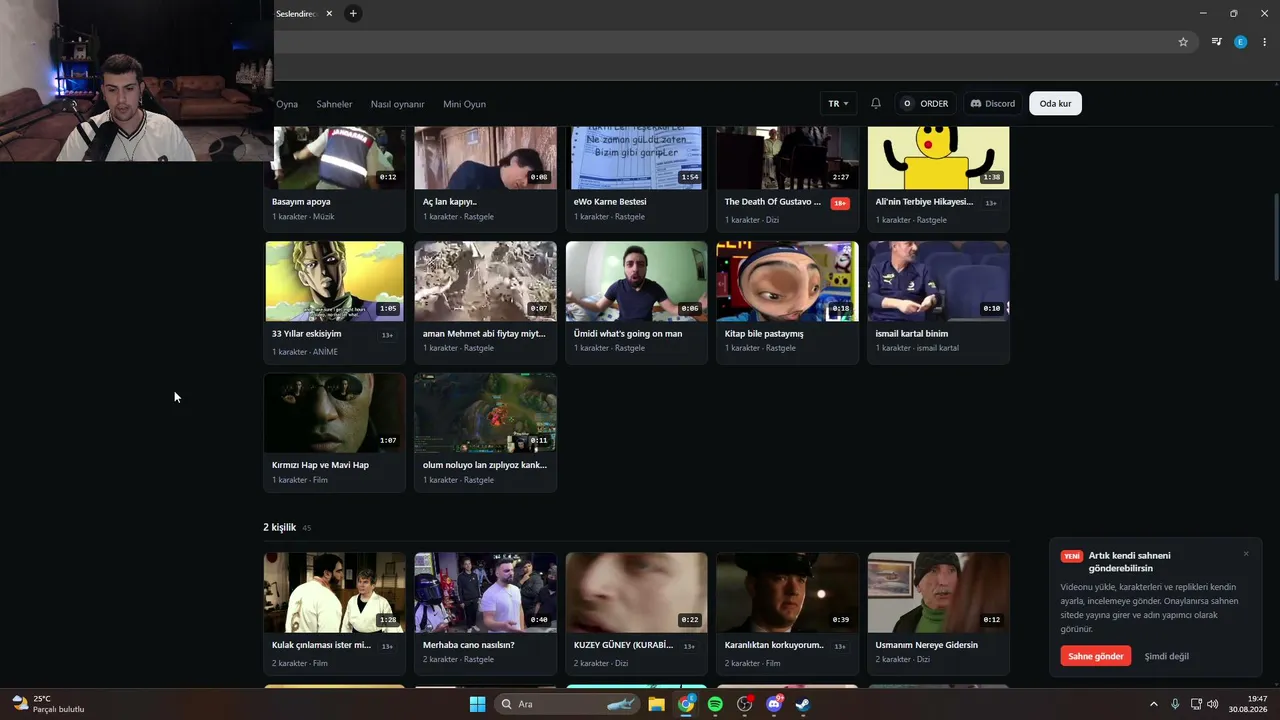This screenshot has width=1280, height=720.
Task: Open the Sahneler menu item
Action: pyautogui.click(x=334, y=104)
